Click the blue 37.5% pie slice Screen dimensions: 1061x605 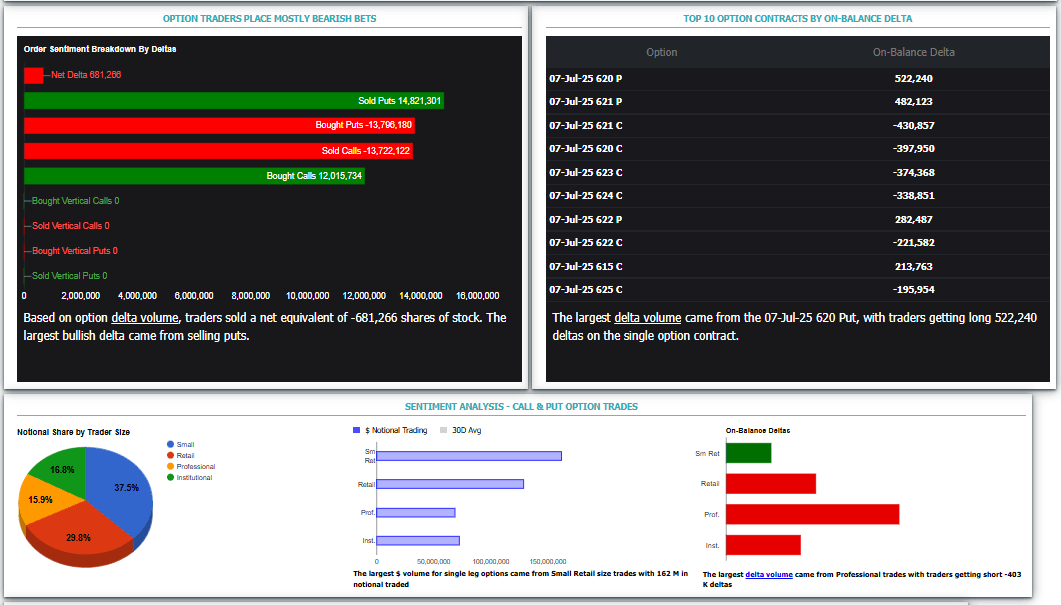(x=122, y=487)
